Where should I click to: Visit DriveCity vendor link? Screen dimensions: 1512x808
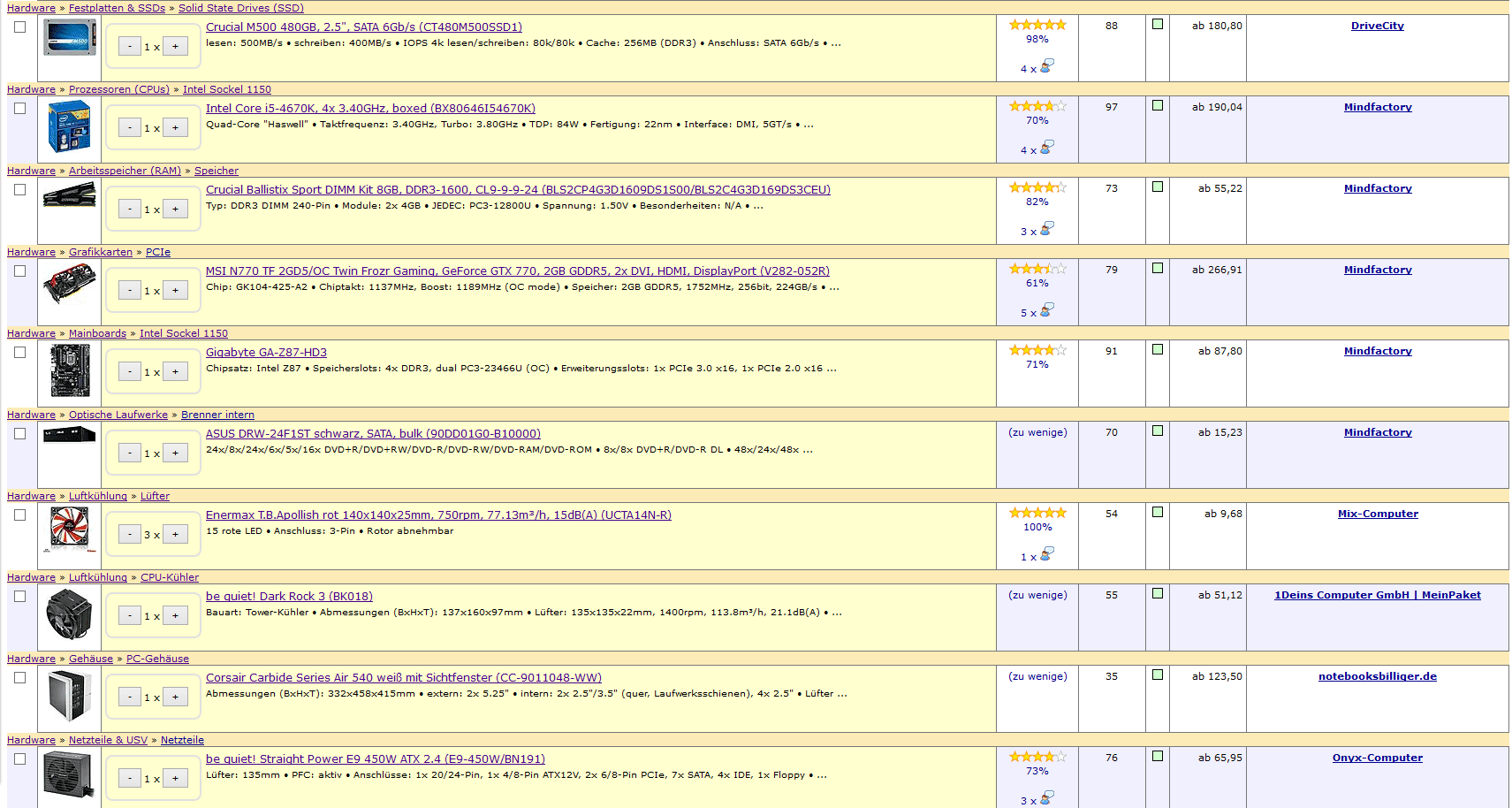coord(1377,26)
